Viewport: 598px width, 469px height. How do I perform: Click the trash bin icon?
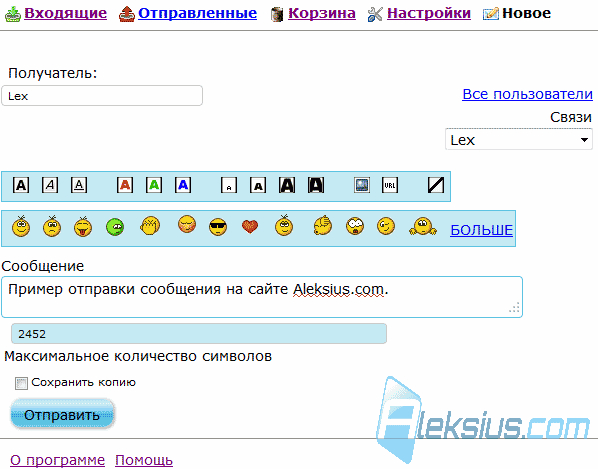click(x=277, y=14)
